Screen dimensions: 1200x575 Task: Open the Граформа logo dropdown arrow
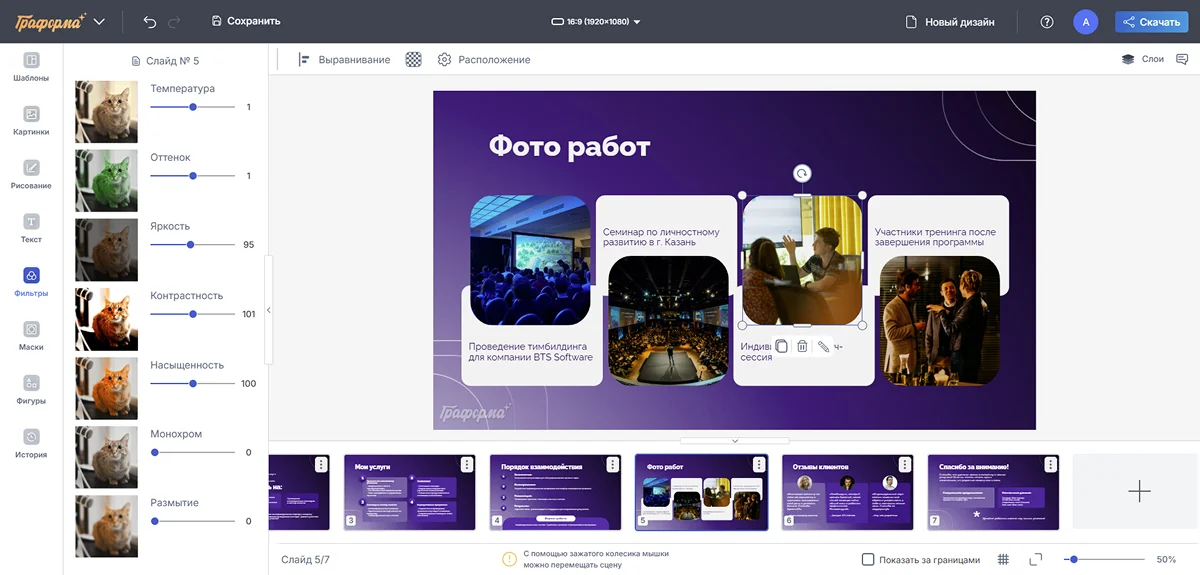pos(98,21)
